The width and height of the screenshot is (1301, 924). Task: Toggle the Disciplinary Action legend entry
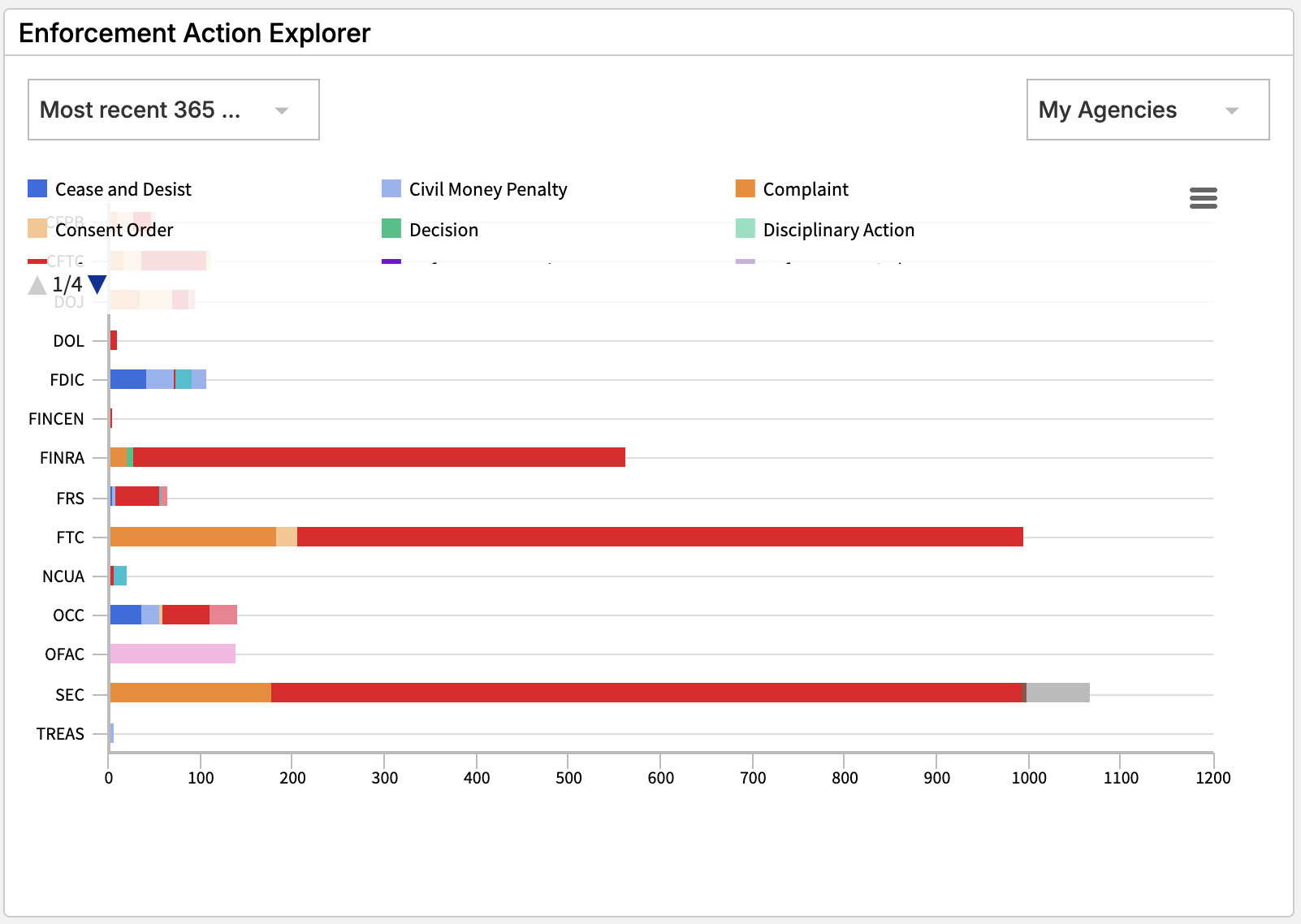(838, 230)
